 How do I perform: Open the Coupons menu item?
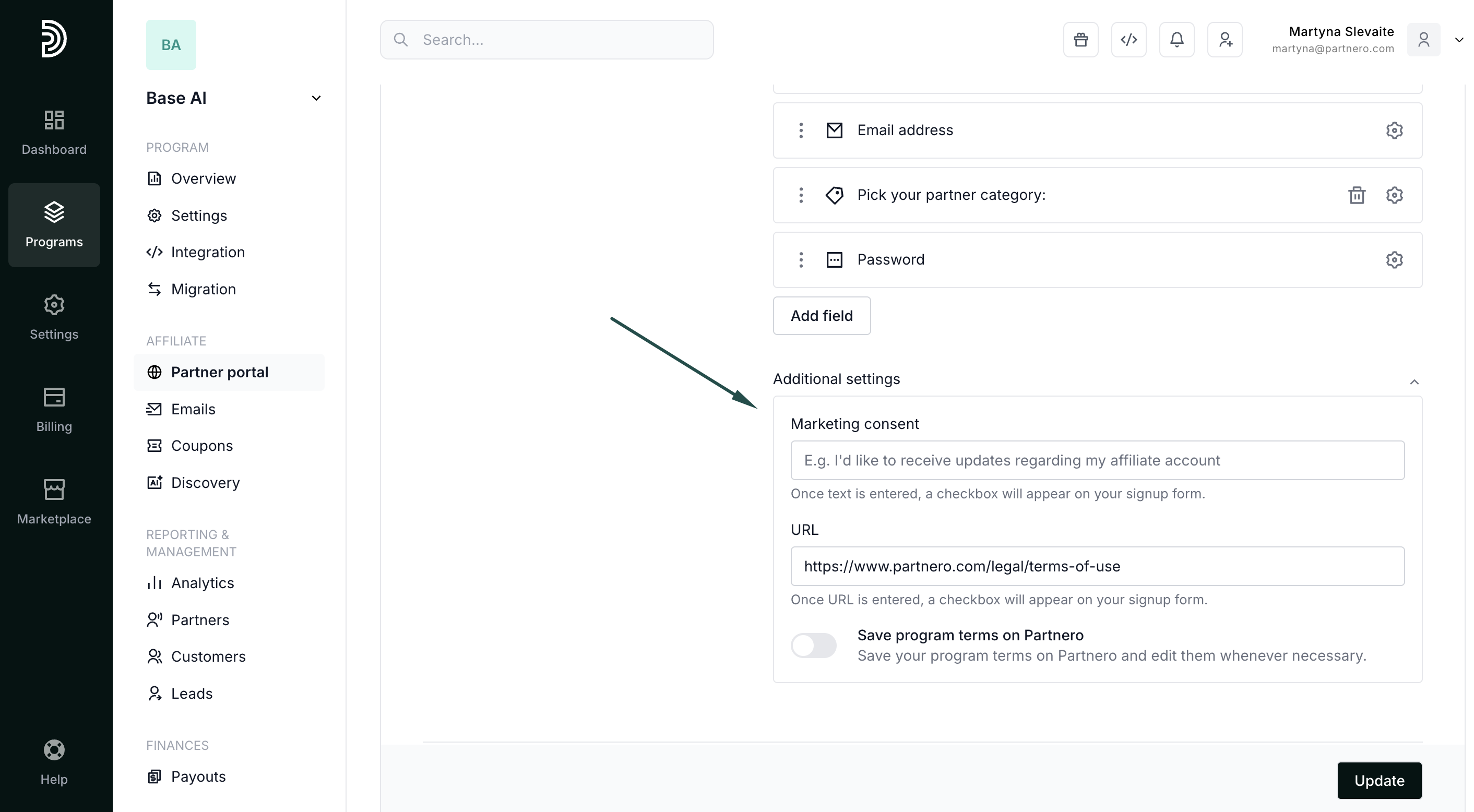(201, 446)
